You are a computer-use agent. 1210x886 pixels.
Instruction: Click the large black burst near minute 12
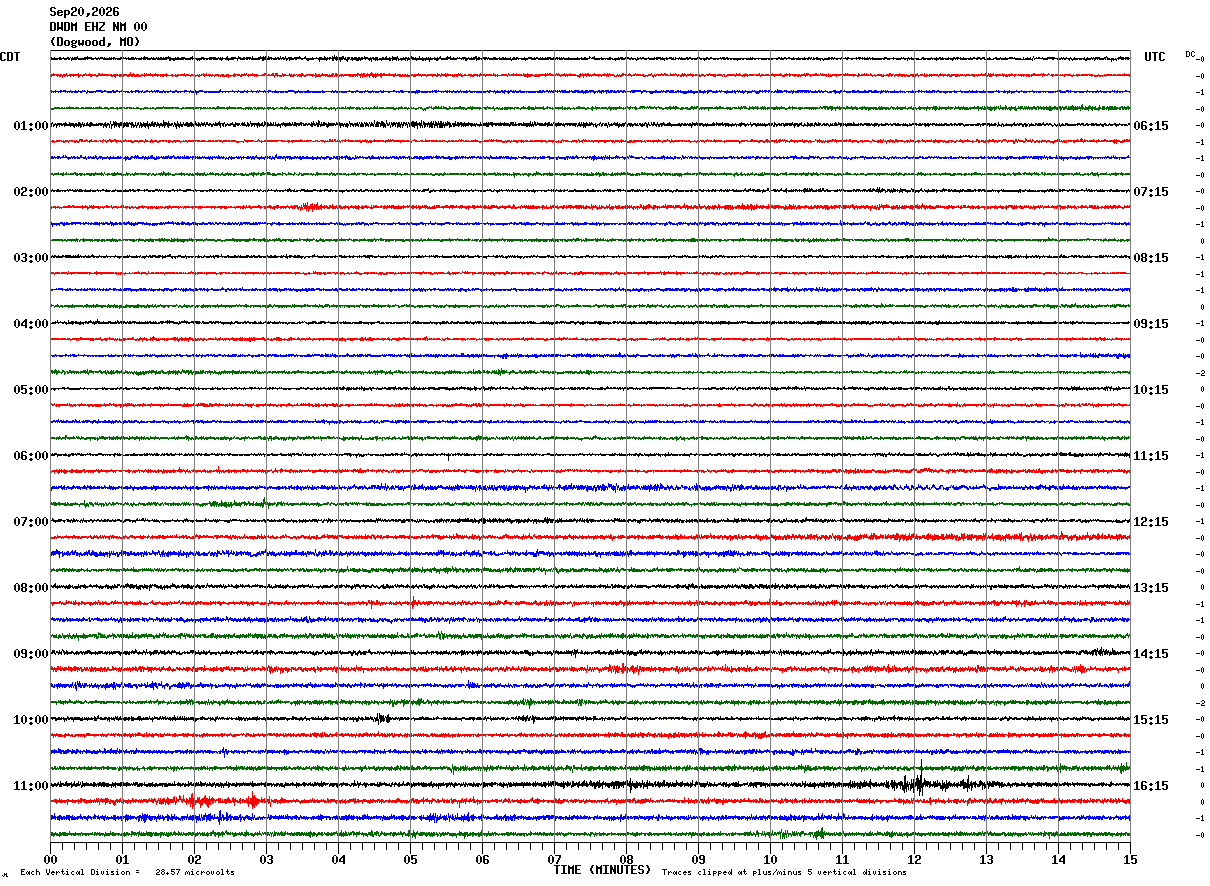coord(916,782)
